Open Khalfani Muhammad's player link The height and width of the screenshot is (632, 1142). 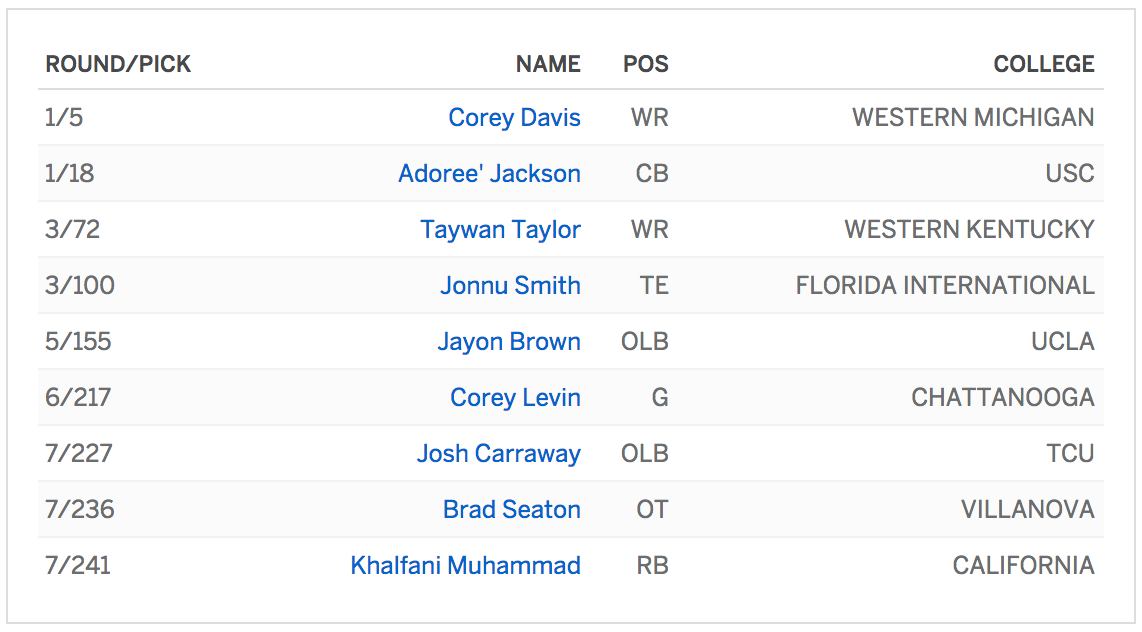pos(465,566)
